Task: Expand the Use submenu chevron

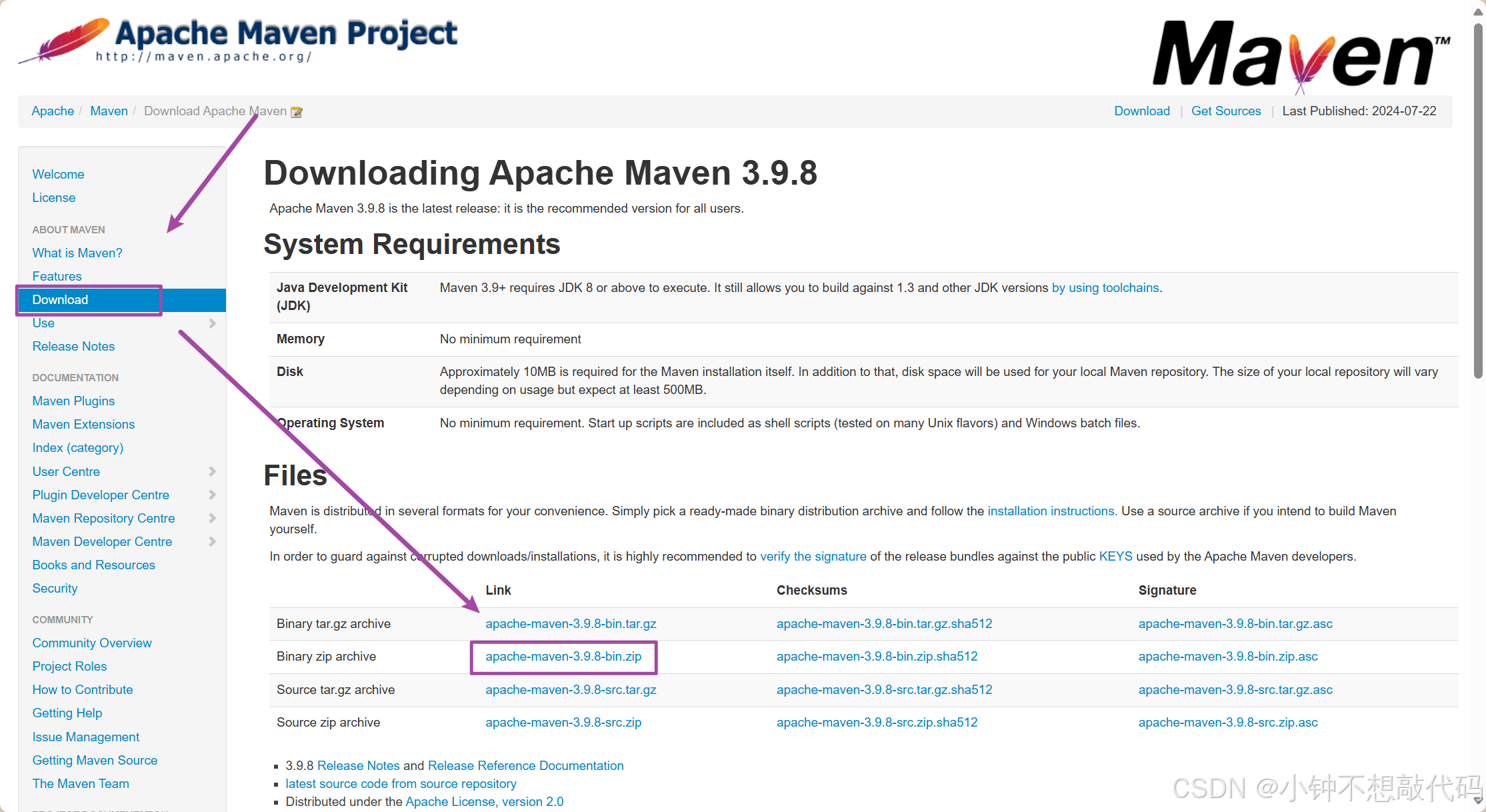Action: (212, 323)
